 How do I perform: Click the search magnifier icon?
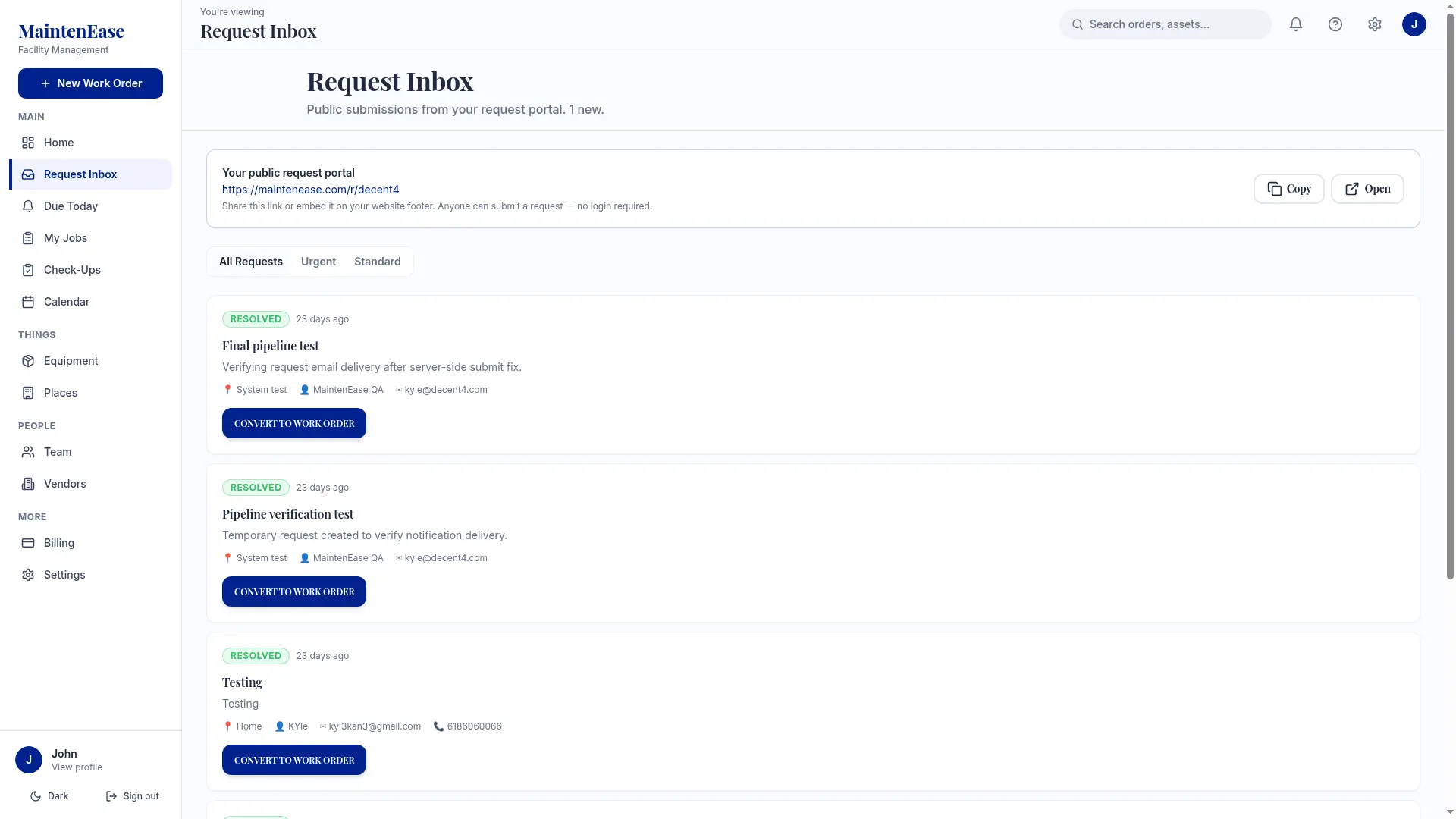[1078, 24]
